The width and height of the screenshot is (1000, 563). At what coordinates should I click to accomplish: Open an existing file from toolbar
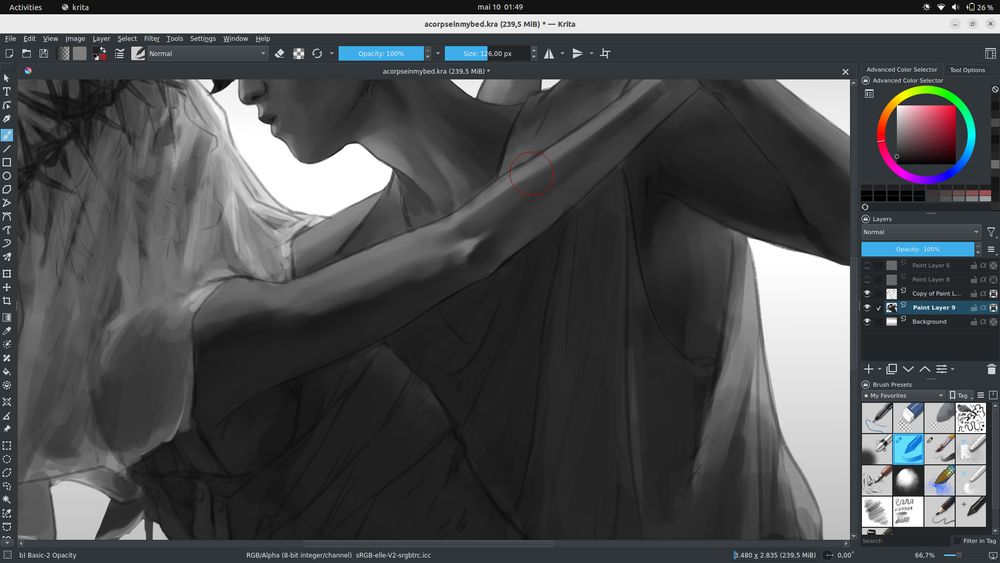coord(26,54)
